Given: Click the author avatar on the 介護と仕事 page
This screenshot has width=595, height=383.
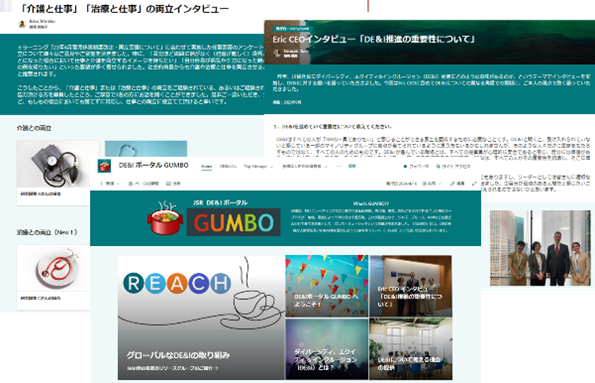Looking at the screenshot, I should pos(22,24).
